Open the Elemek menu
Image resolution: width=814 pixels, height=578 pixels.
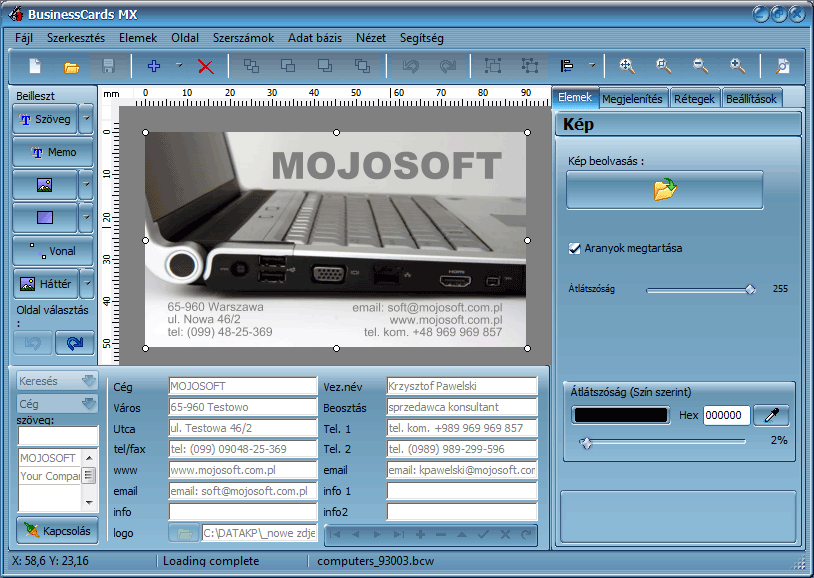tap(138, 38)
